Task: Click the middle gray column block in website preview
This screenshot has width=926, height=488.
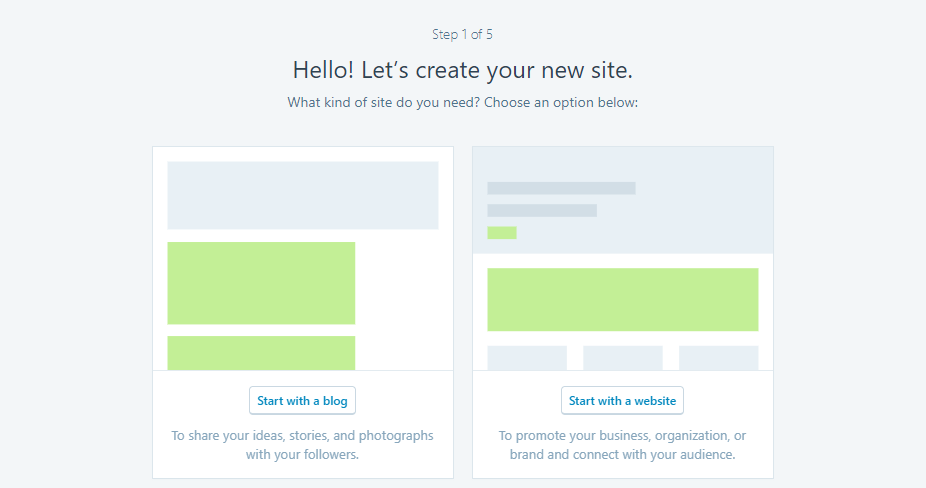Action: [x=622, y=358]
